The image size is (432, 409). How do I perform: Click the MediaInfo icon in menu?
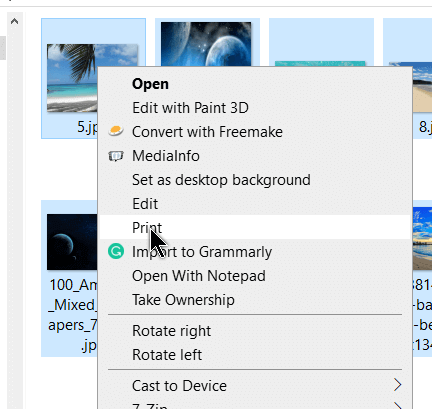tap(116, 156)
